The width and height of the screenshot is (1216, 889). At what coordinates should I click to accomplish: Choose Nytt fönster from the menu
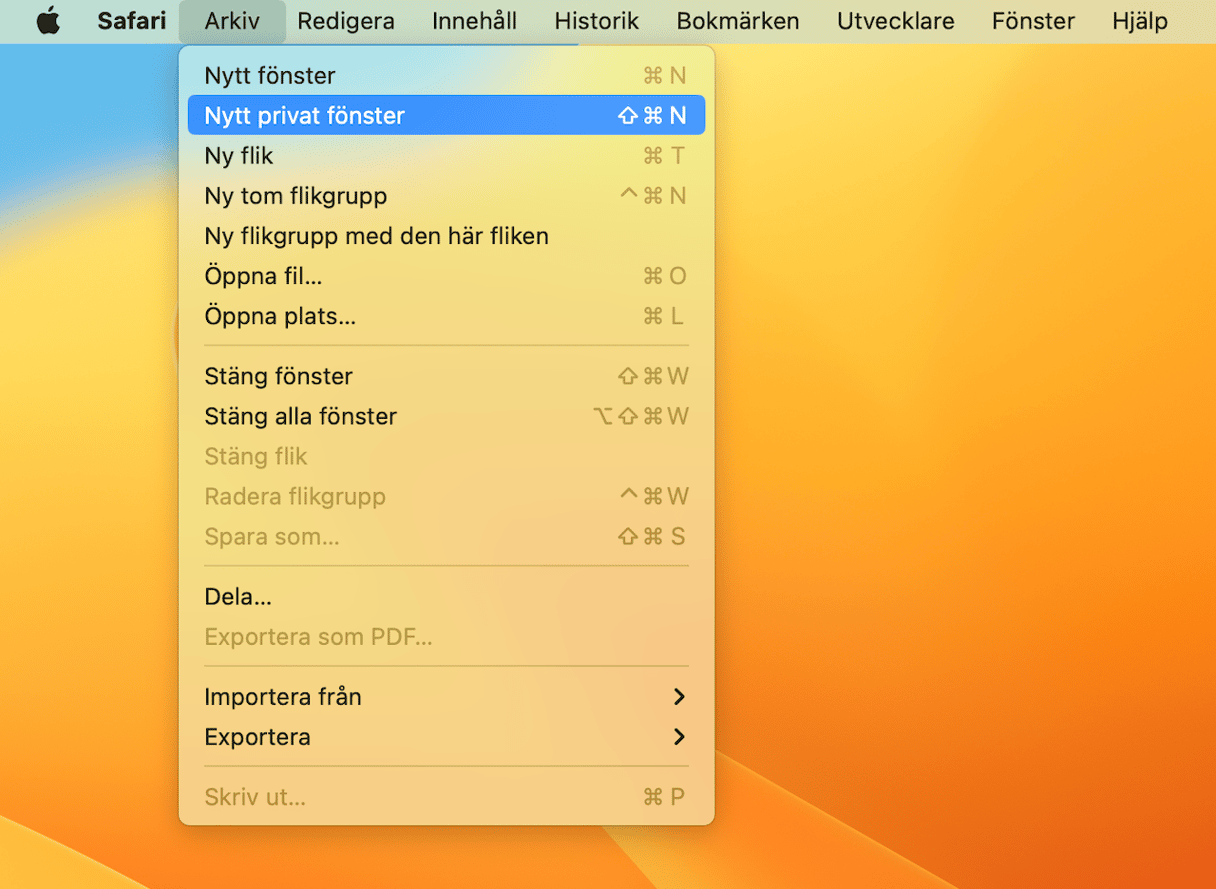(446, 75)
